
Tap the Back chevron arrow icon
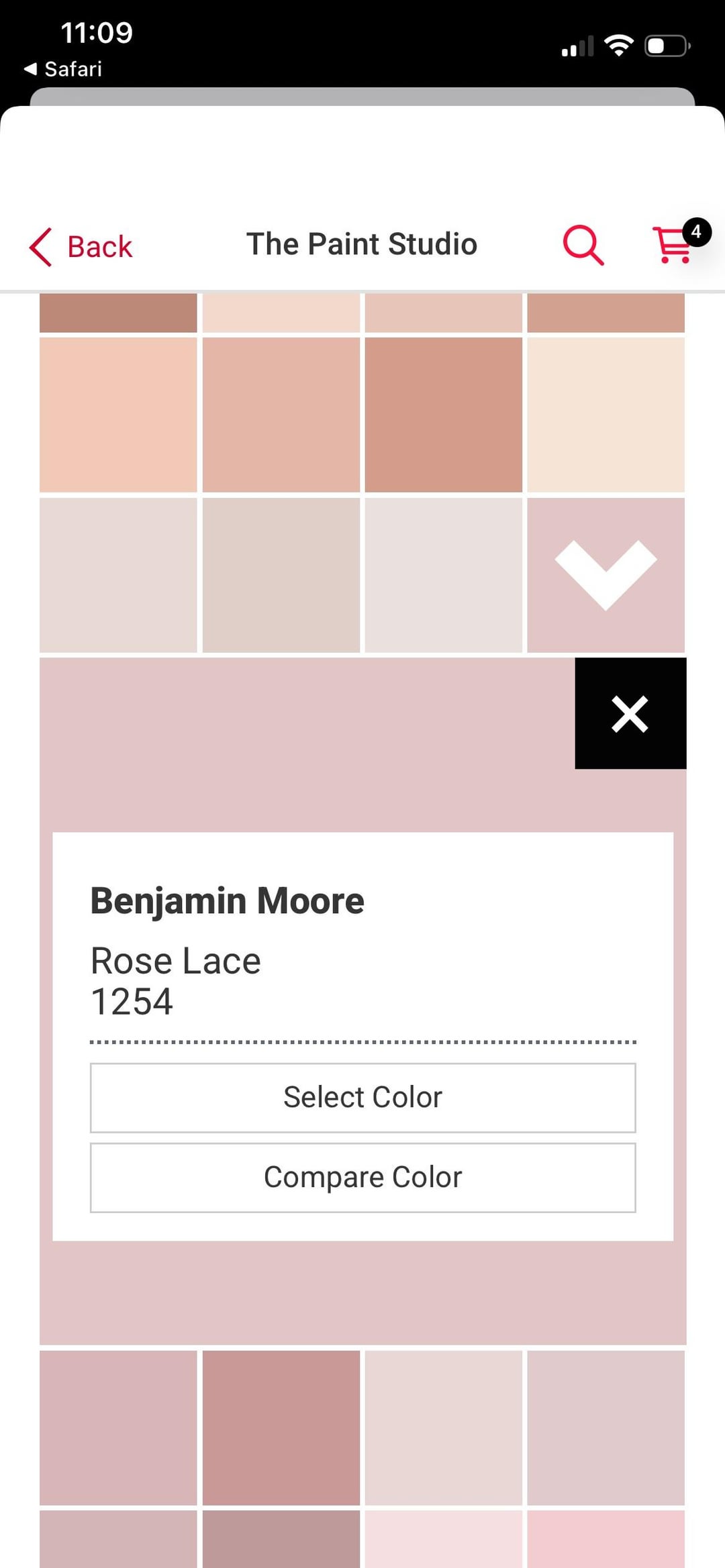[40, 247]
